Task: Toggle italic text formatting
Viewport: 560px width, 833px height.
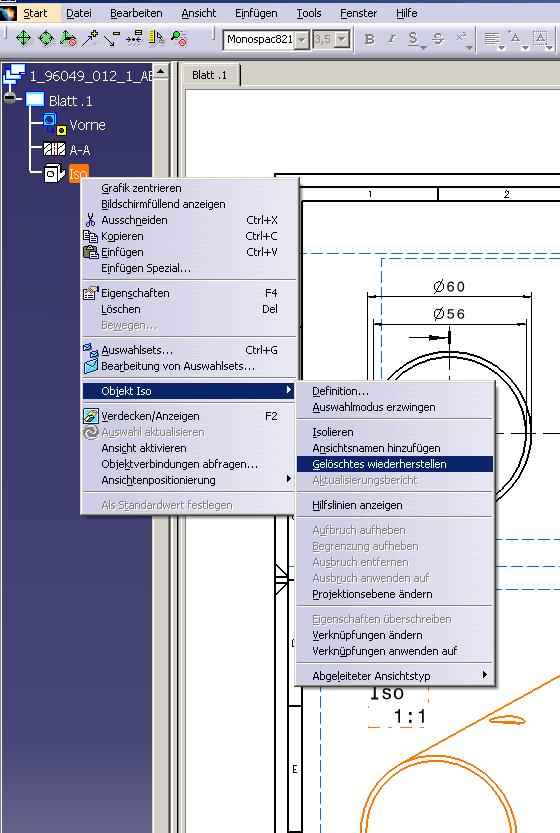Action: pos(392,39)
